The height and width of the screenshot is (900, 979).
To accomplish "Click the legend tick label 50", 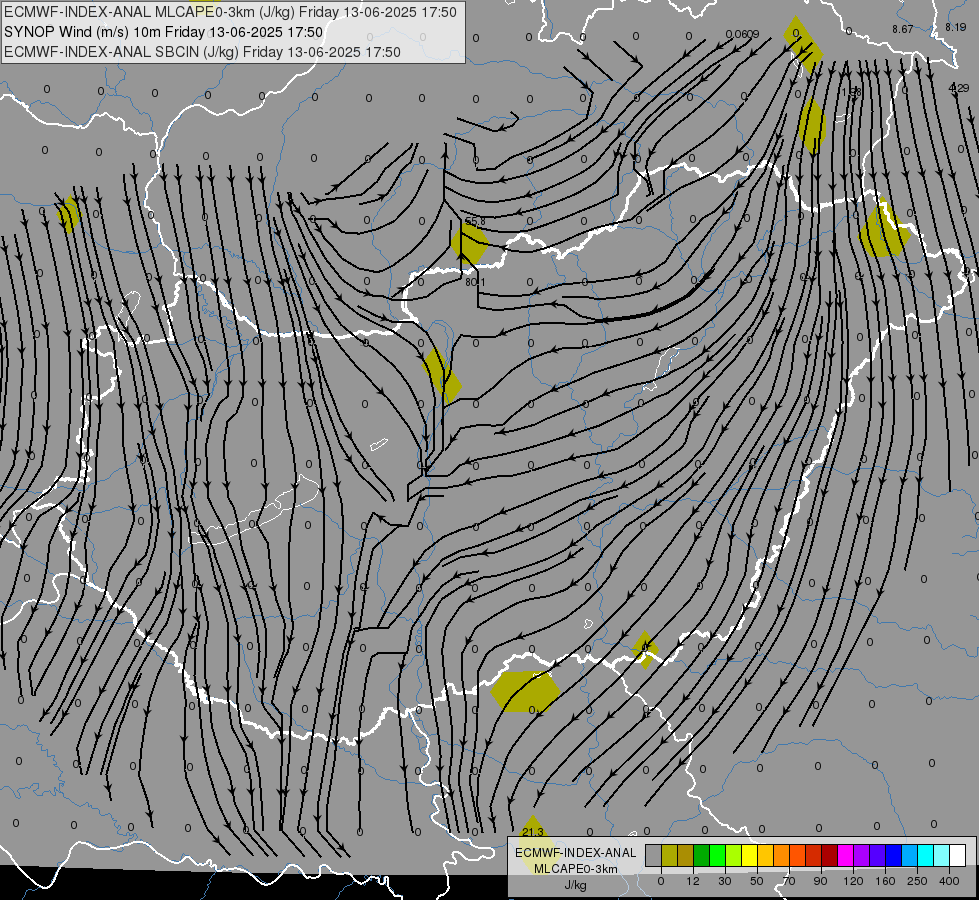I will click(x=757, y=881).
